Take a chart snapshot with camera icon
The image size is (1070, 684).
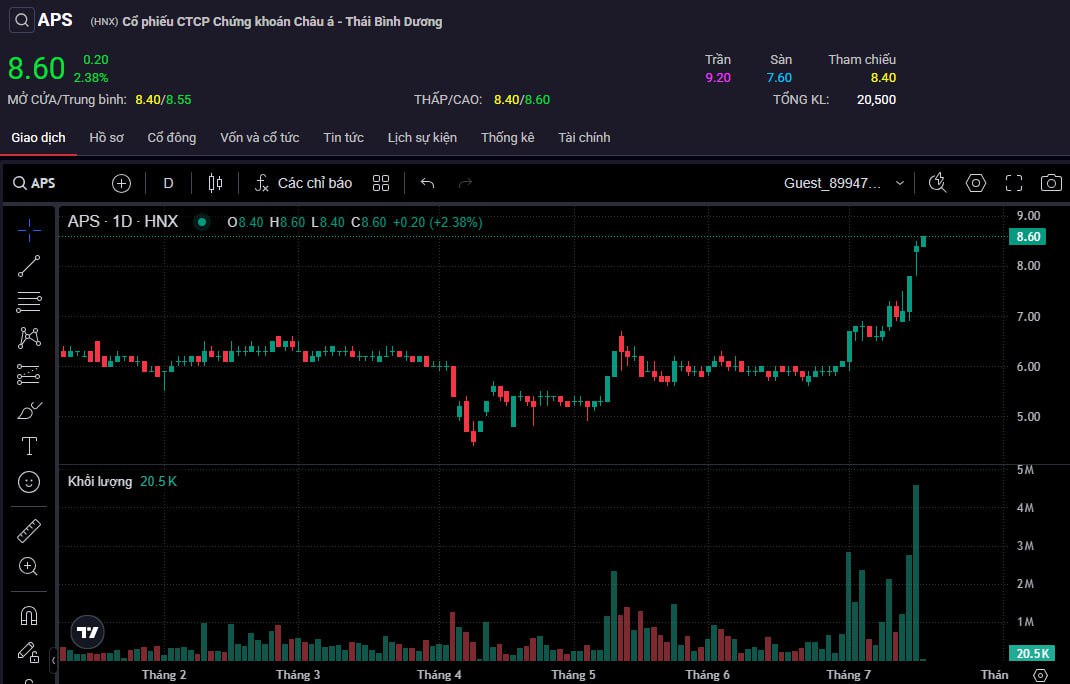point(1051,183)
